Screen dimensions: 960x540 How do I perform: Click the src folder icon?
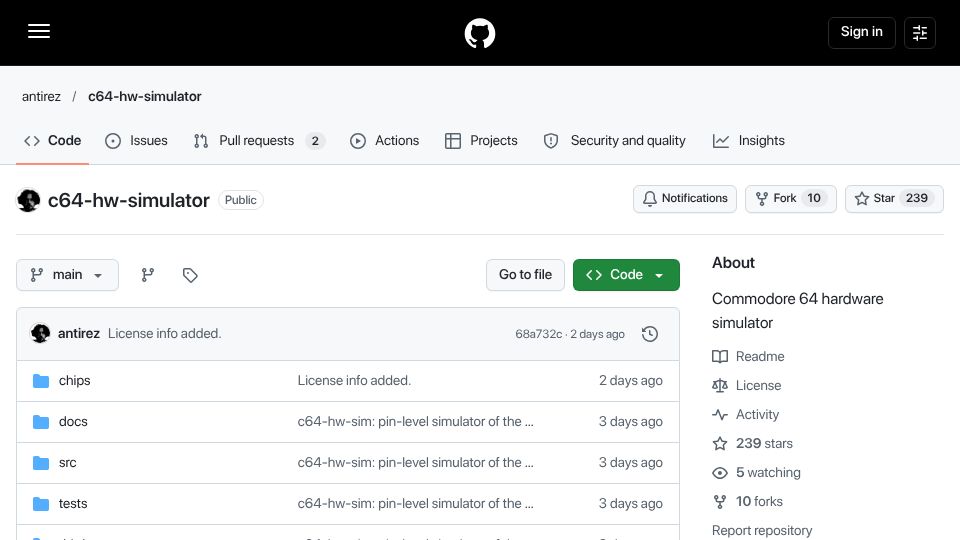(41, 463)
